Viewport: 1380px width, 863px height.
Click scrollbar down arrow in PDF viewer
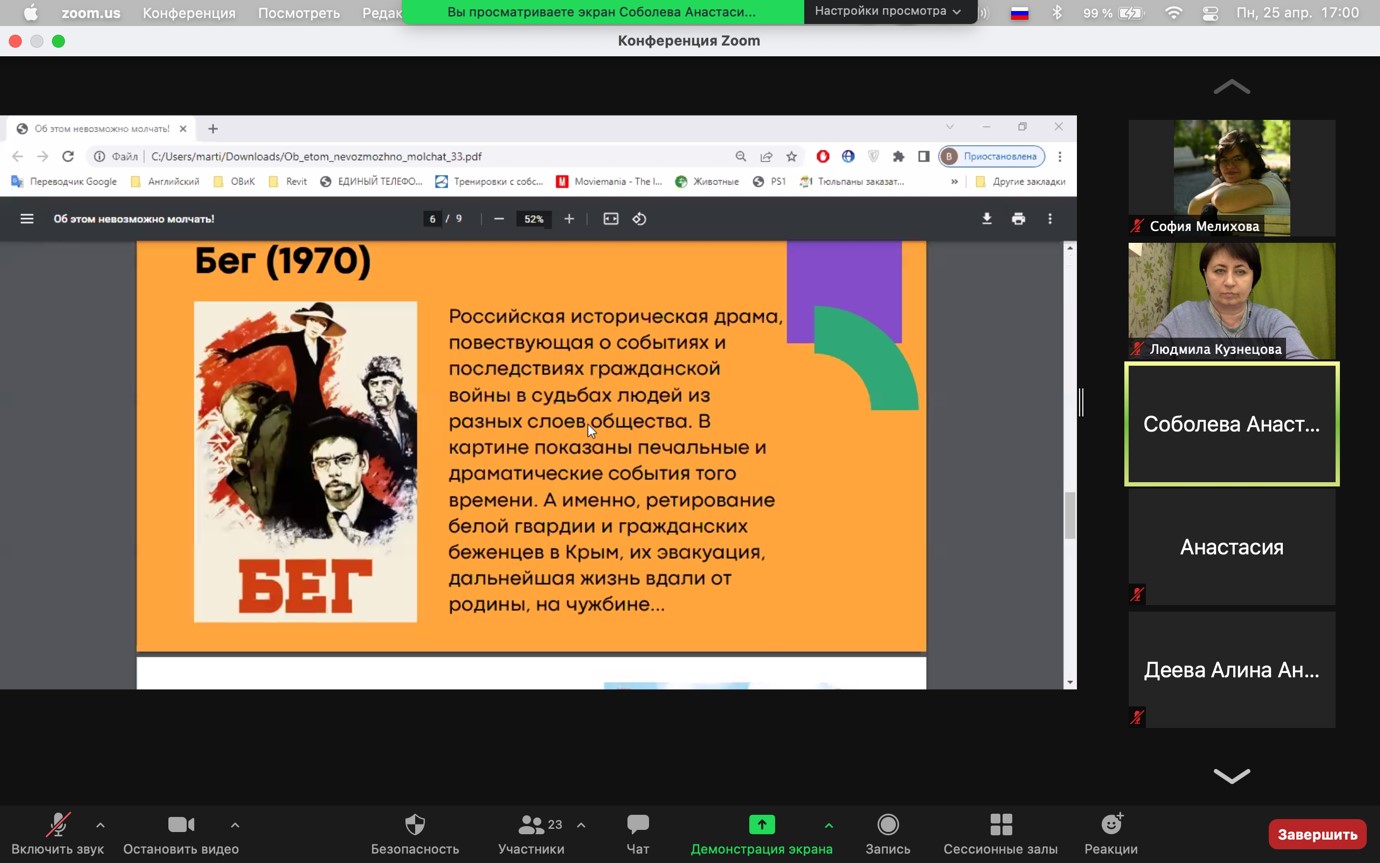(1070, 682)
